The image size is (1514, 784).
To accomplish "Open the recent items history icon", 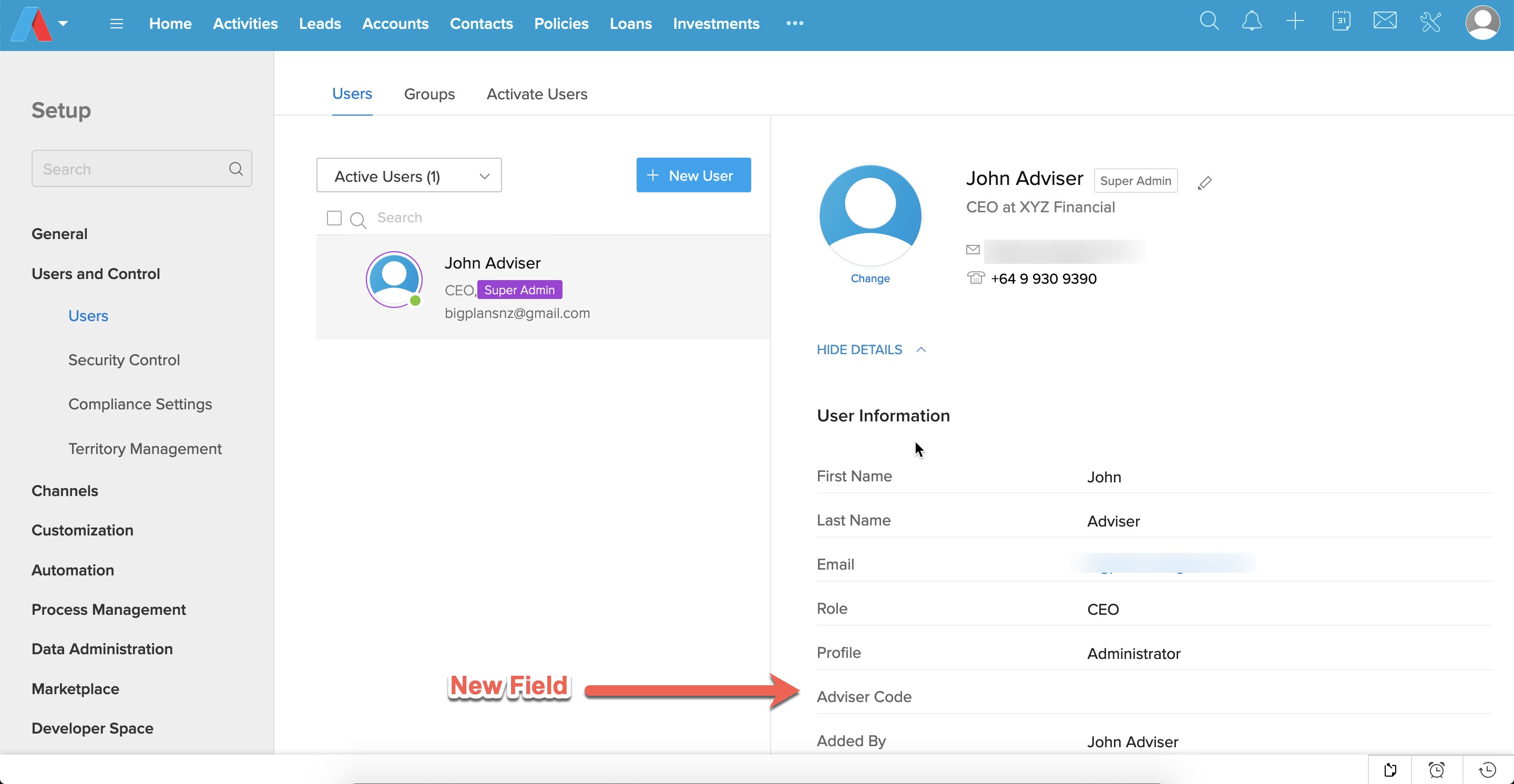I will pyautogui.click(x=1487, y=769).
